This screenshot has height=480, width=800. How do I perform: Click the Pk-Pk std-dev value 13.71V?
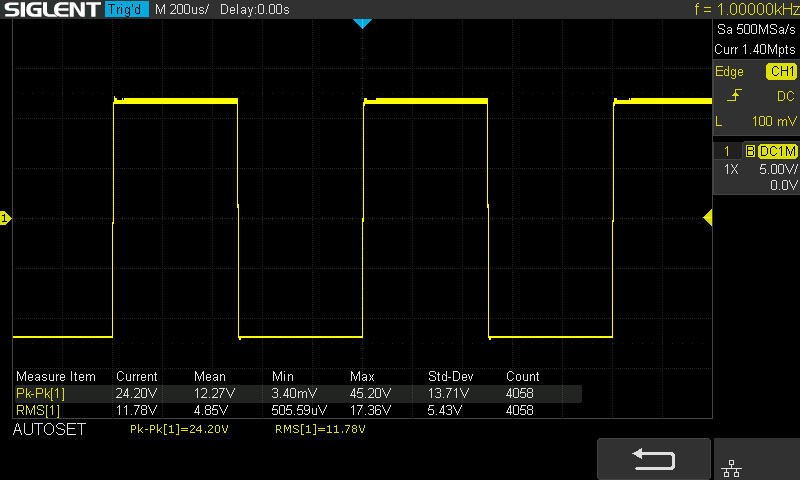point(448,394)
